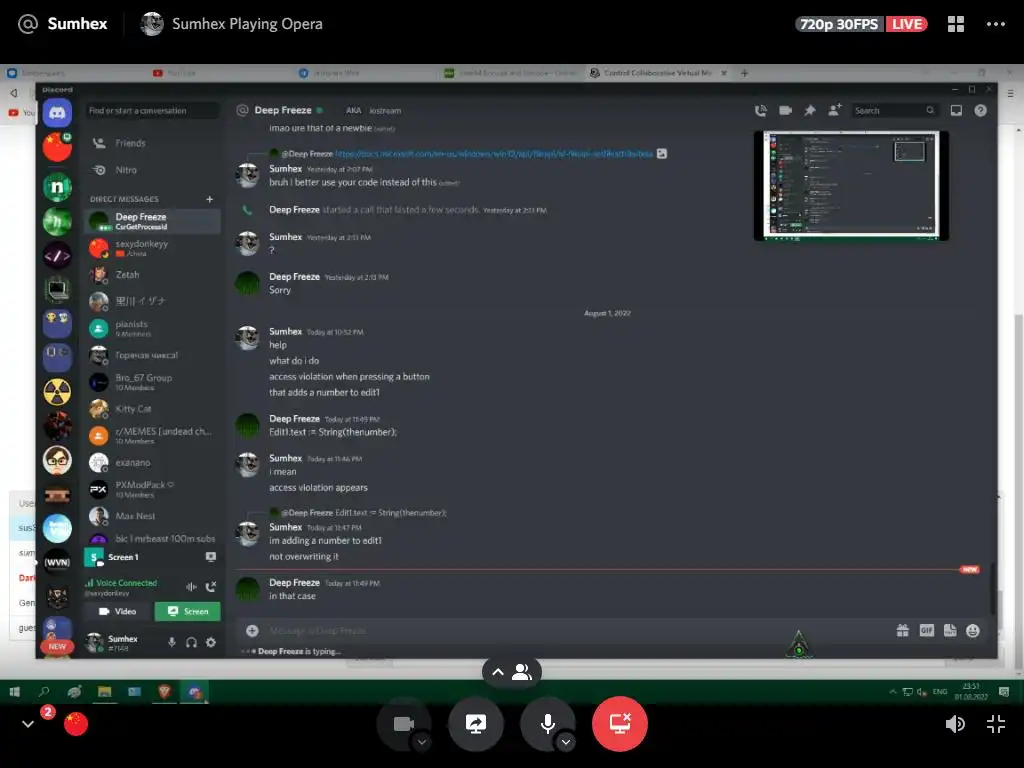The width and height of the screenshot is (1024, 768).
Task: Add friends to DM icon
Action: pos(835,110)
